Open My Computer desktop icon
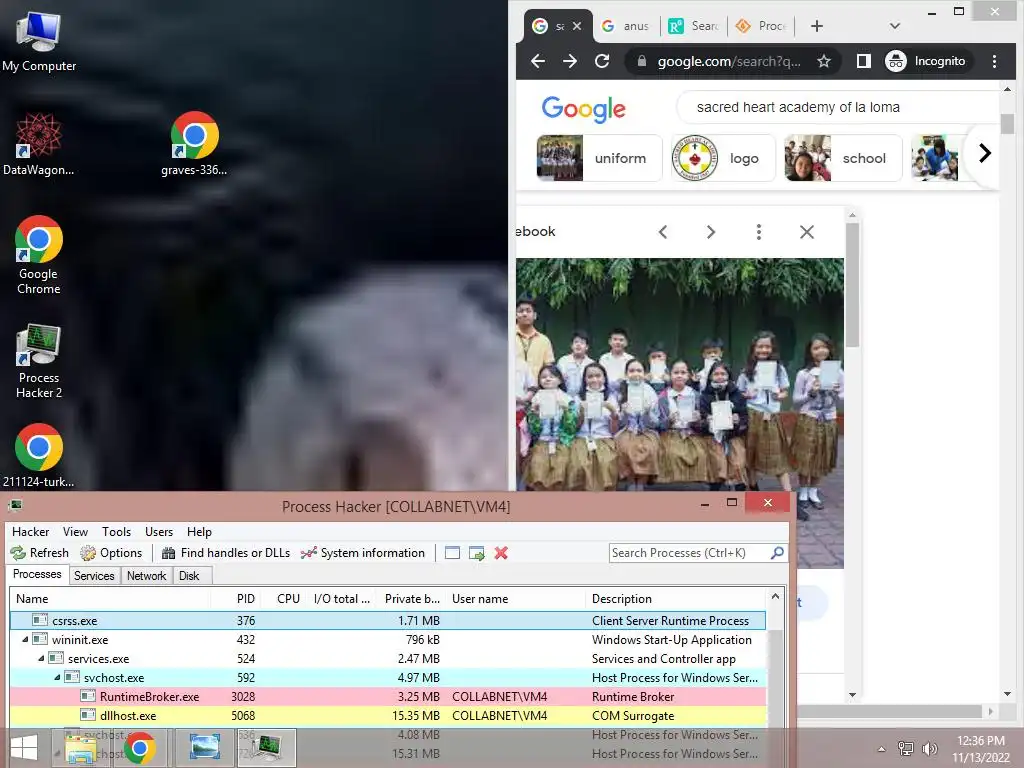 pyautogui.click(x=39, y=42)
